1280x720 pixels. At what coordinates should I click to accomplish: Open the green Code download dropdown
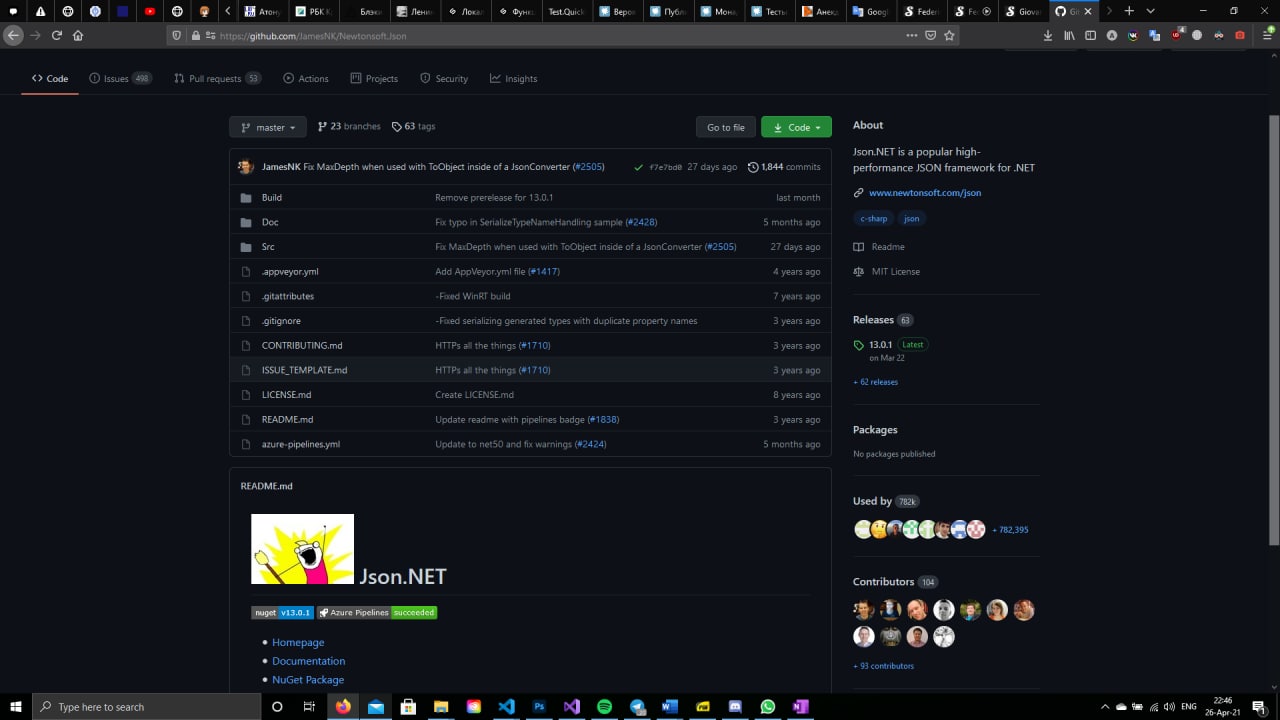pos(797,127)
